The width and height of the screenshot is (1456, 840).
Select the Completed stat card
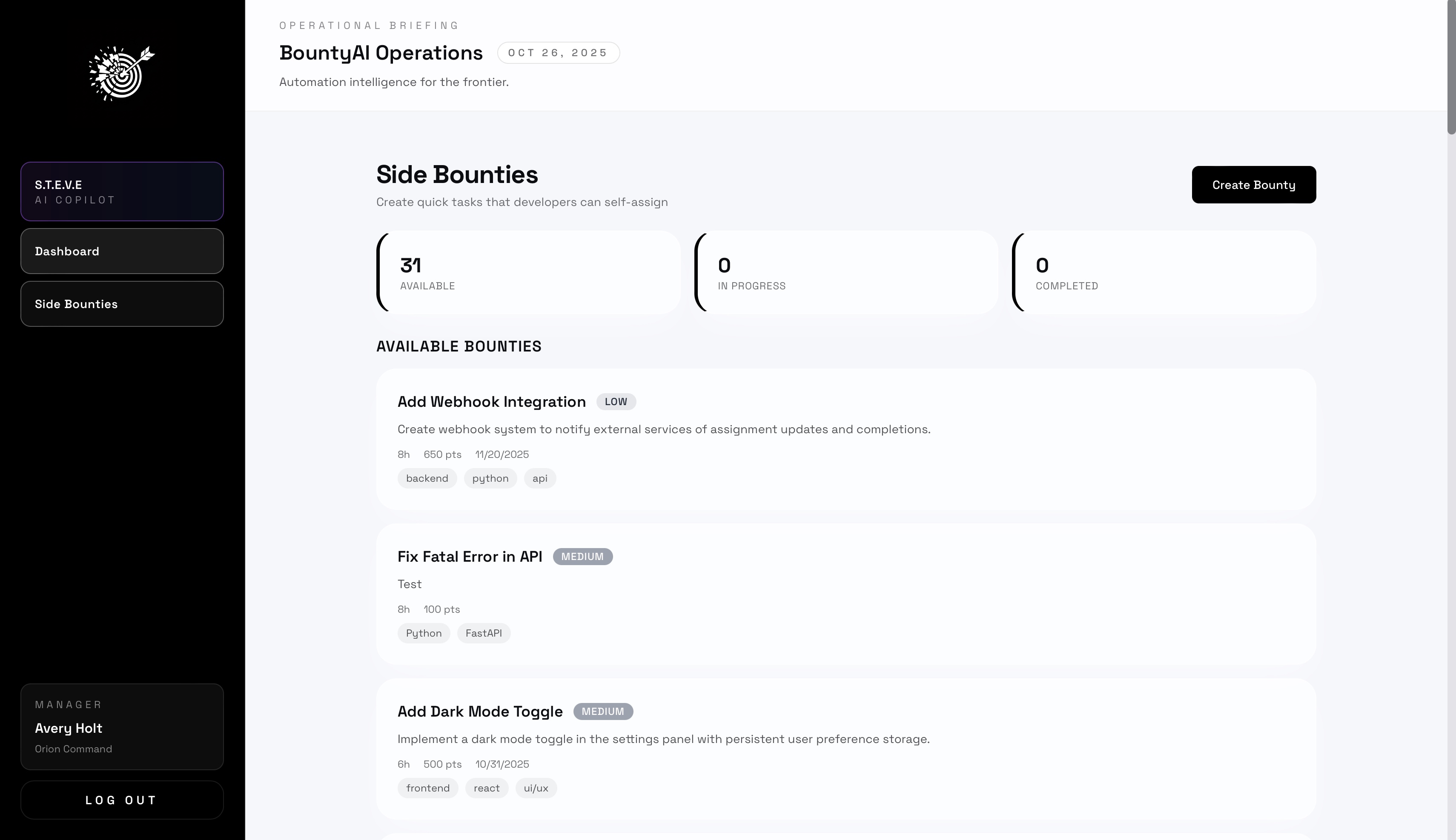coord(1164,272)
